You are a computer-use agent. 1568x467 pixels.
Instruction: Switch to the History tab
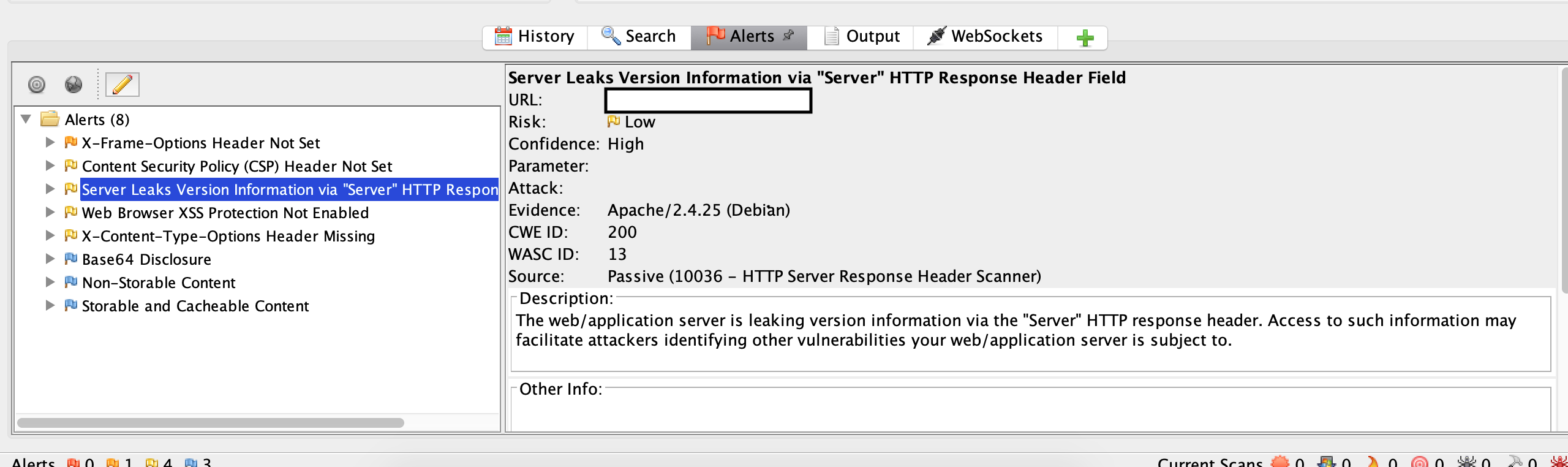(x=535, y=37)
